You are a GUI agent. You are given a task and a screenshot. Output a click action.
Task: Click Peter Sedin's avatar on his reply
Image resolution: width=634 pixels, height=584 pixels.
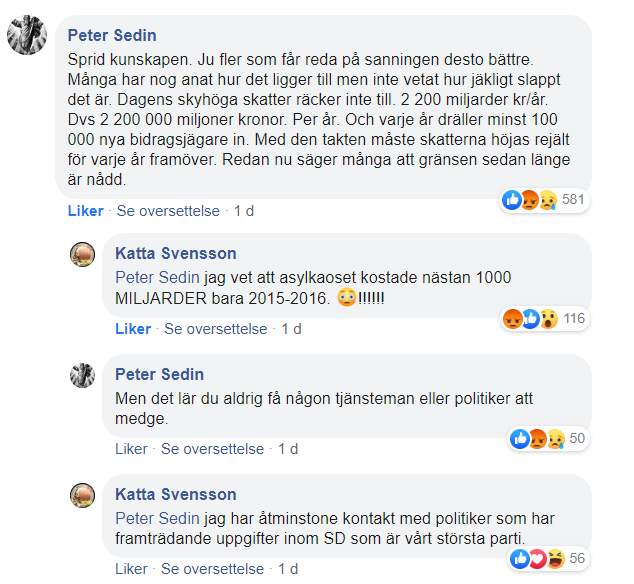point(82,375)
